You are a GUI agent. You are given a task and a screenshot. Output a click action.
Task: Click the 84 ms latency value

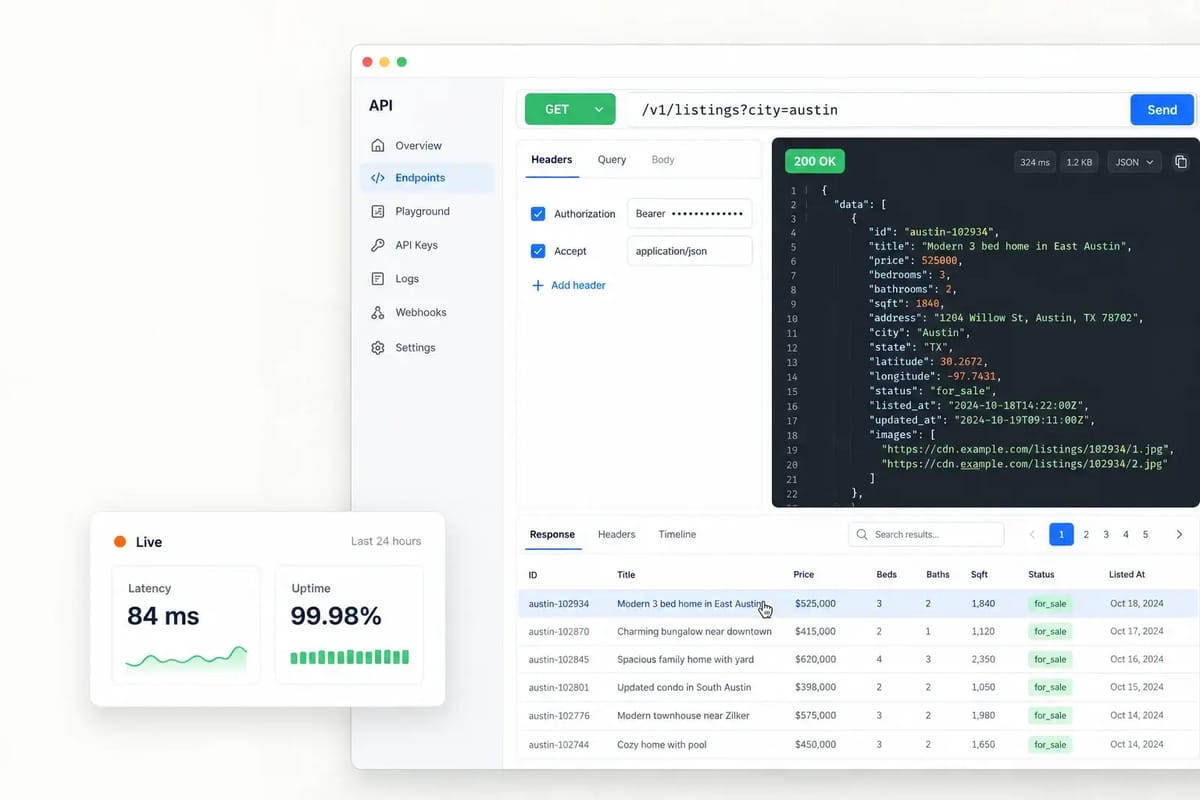click(163, 616)
